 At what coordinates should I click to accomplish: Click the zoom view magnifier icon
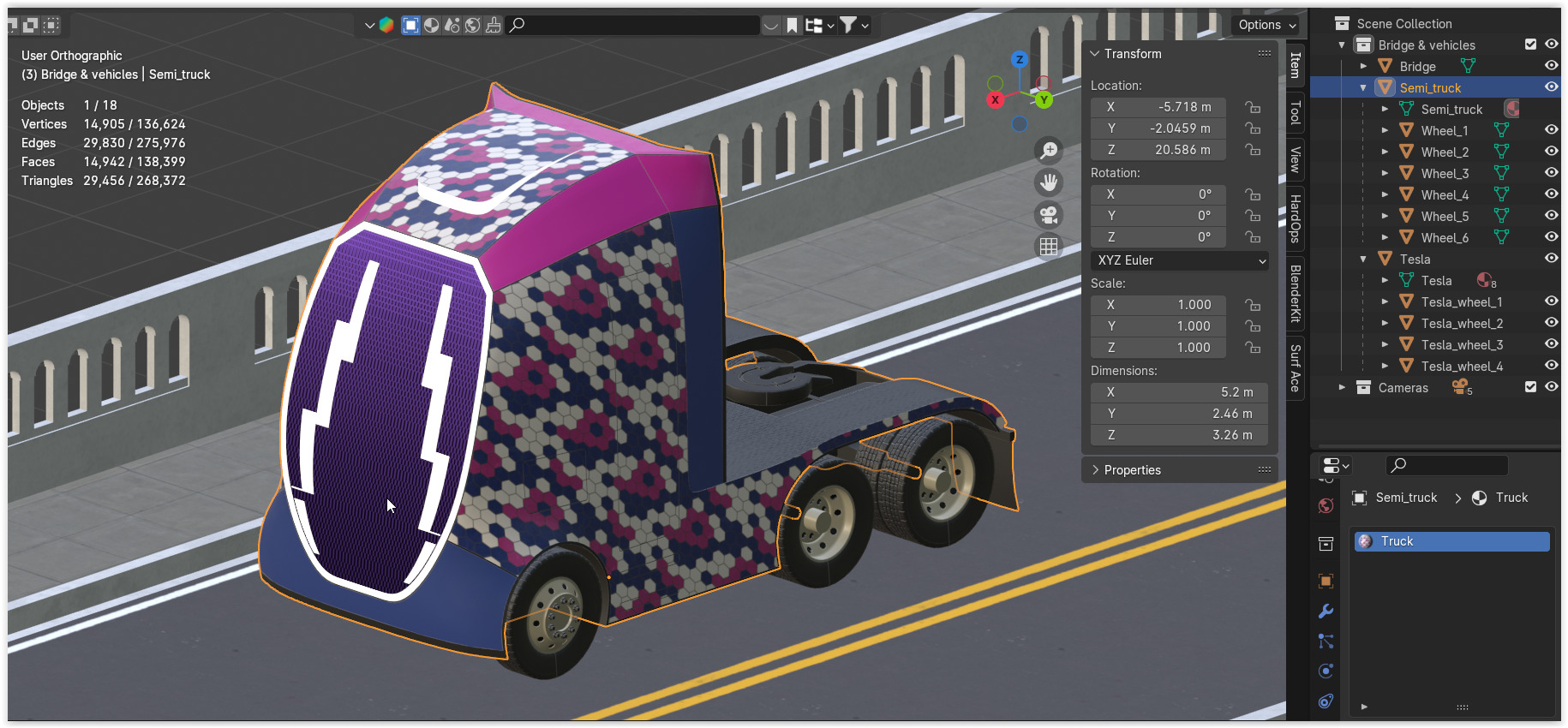pos(1049,151)
